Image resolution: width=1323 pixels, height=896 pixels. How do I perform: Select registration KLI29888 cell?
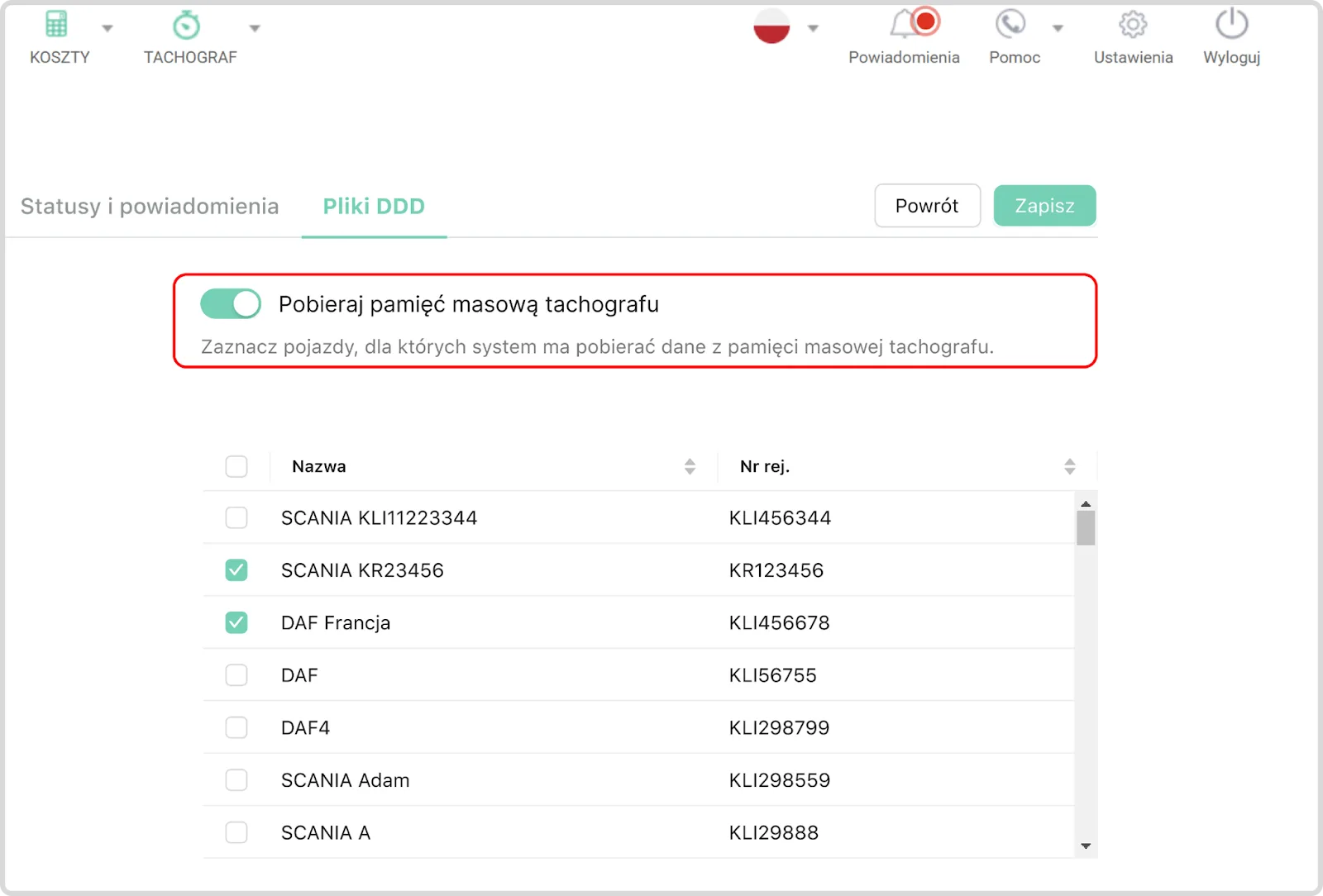pyautogui.click(x=774, y=833)
